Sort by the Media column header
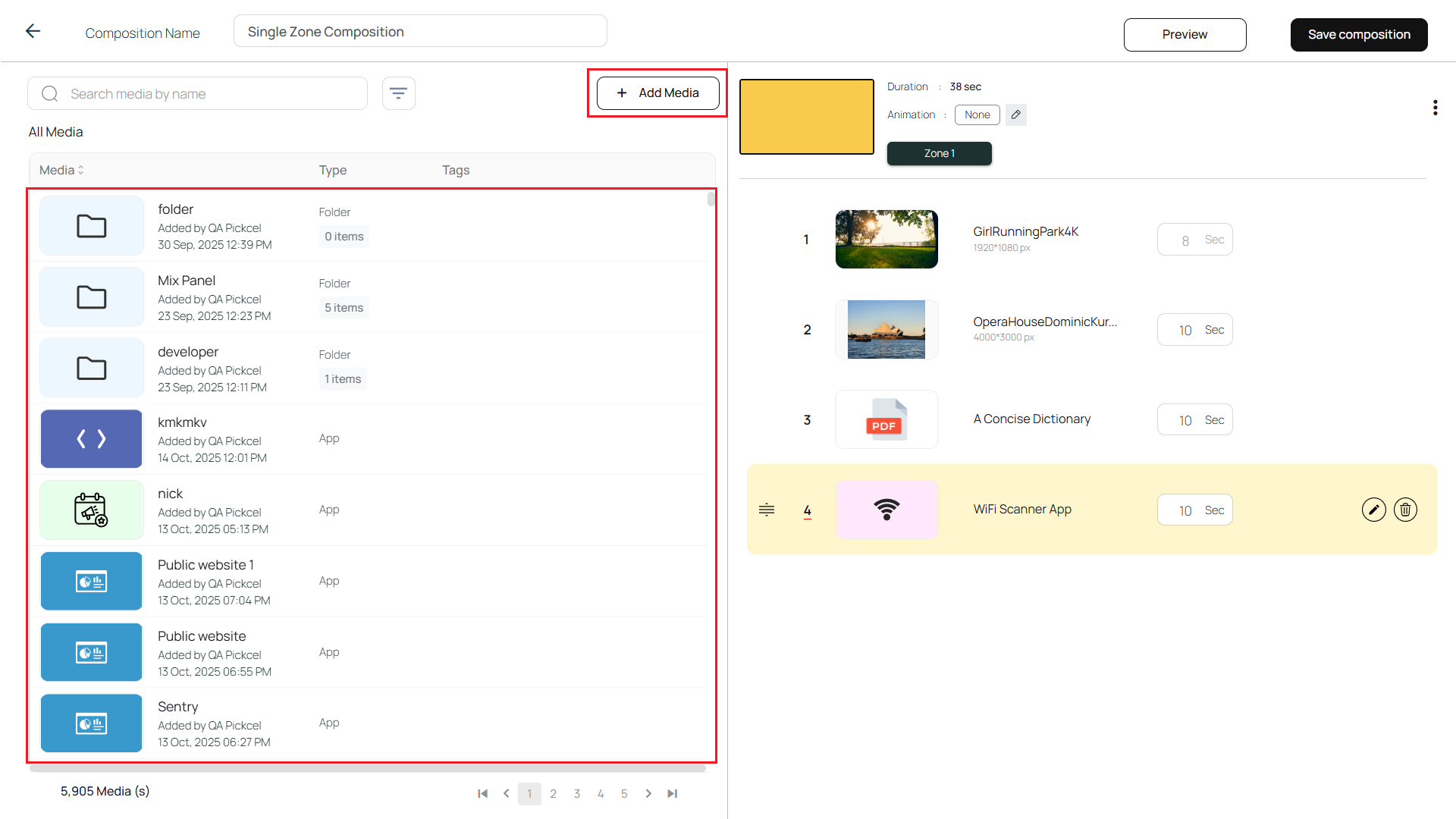Screen dimensions: 1456x819 point(61,170)
